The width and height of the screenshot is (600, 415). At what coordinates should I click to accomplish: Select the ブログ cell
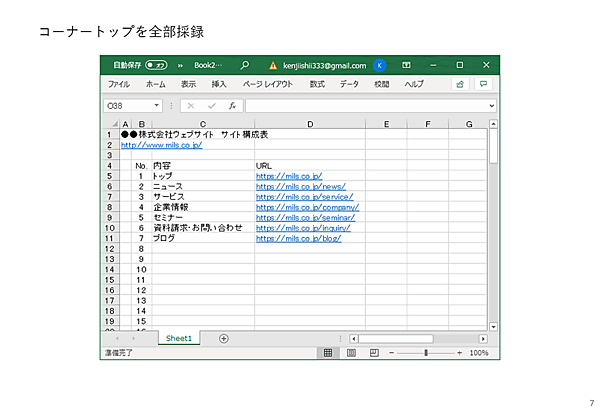coord(203,238)
